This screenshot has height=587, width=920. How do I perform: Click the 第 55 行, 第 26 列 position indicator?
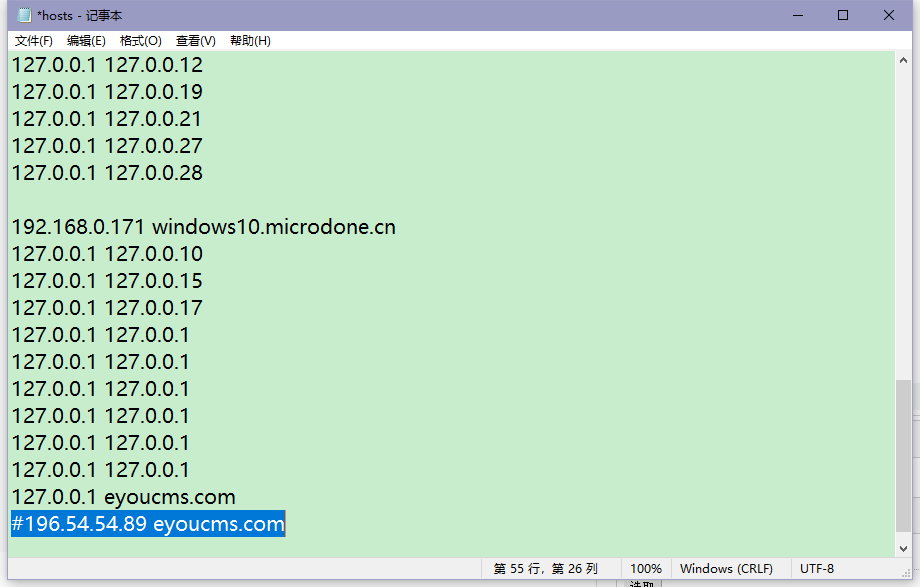pyautogui.click(x=545, y=569)
